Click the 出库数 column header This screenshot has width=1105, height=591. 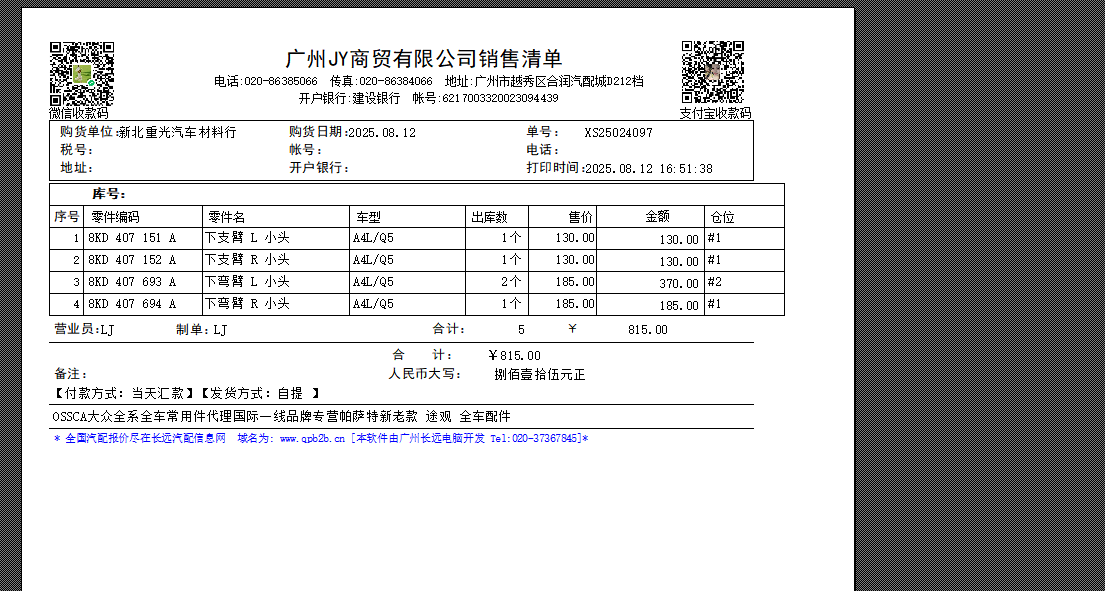[489, 217]
